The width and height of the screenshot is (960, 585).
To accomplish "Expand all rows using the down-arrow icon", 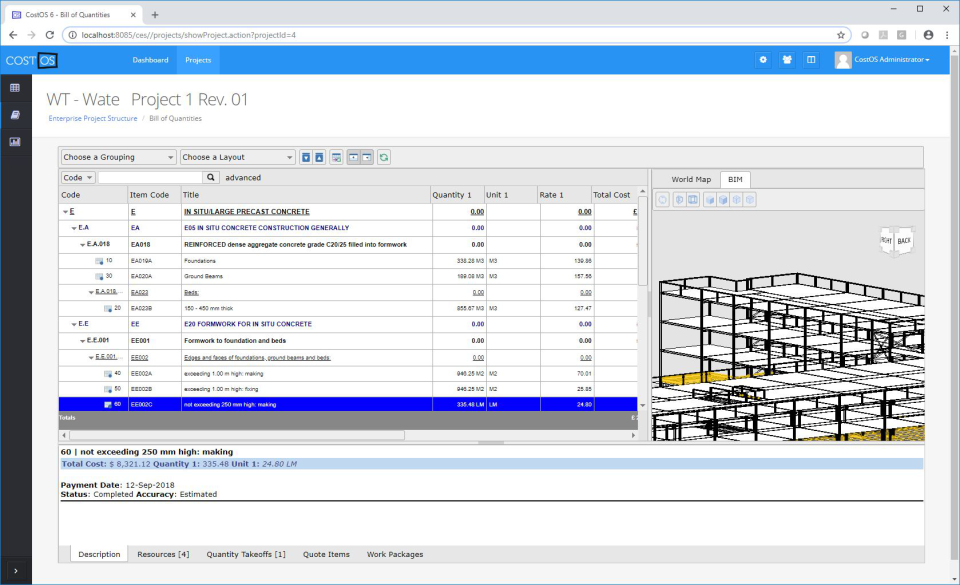I will tap(305, 157).
